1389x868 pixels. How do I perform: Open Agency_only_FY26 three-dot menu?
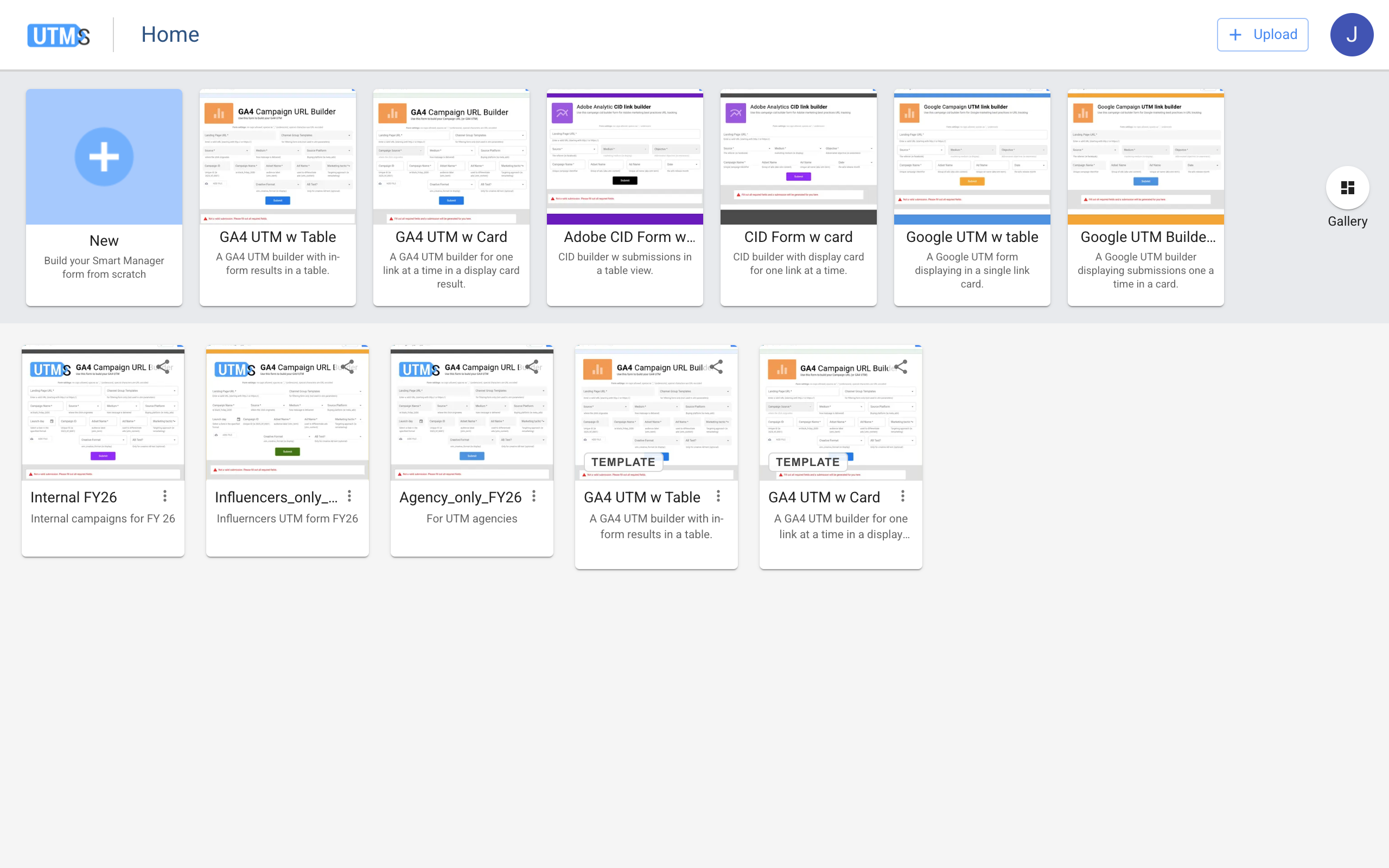click(534, 496)
